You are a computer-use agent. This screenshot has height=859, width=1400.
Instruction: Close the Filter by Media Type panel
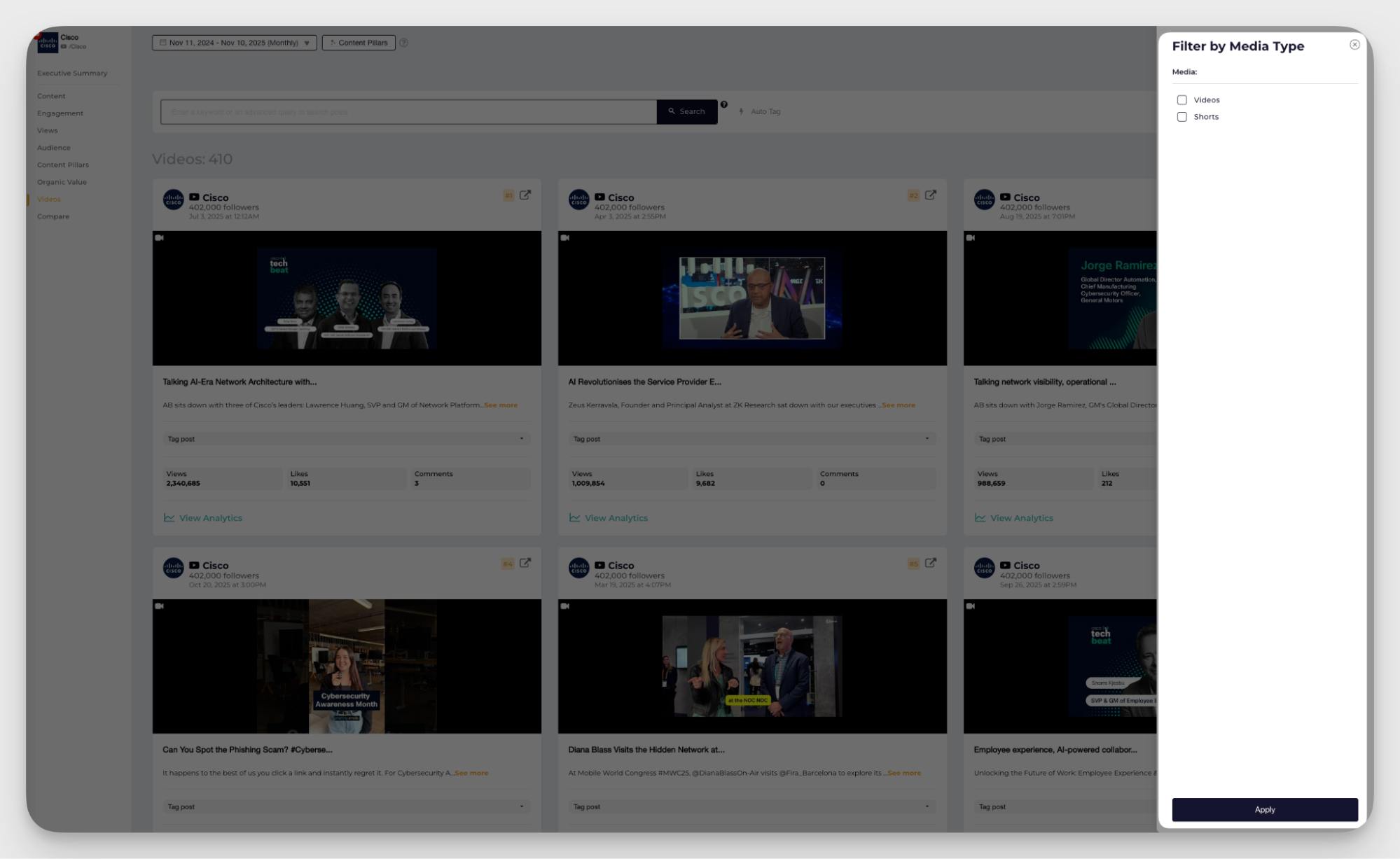(1356, 43)
